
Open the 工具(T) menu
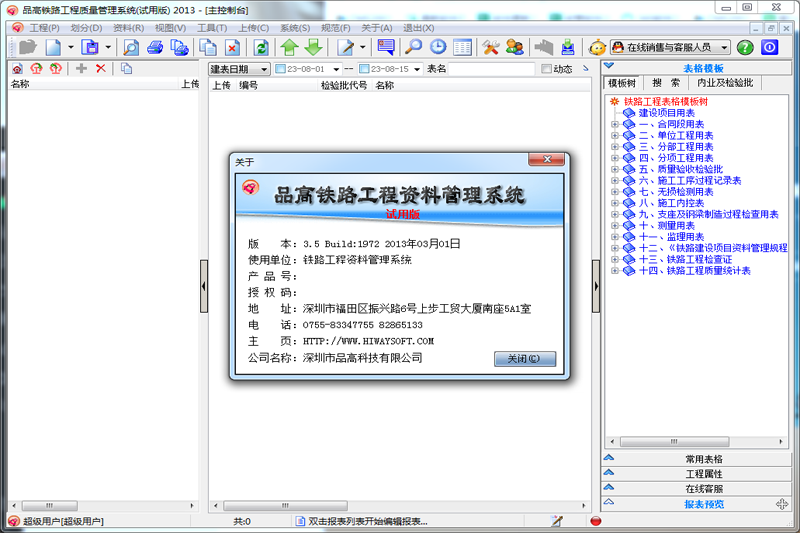(212, 28)
